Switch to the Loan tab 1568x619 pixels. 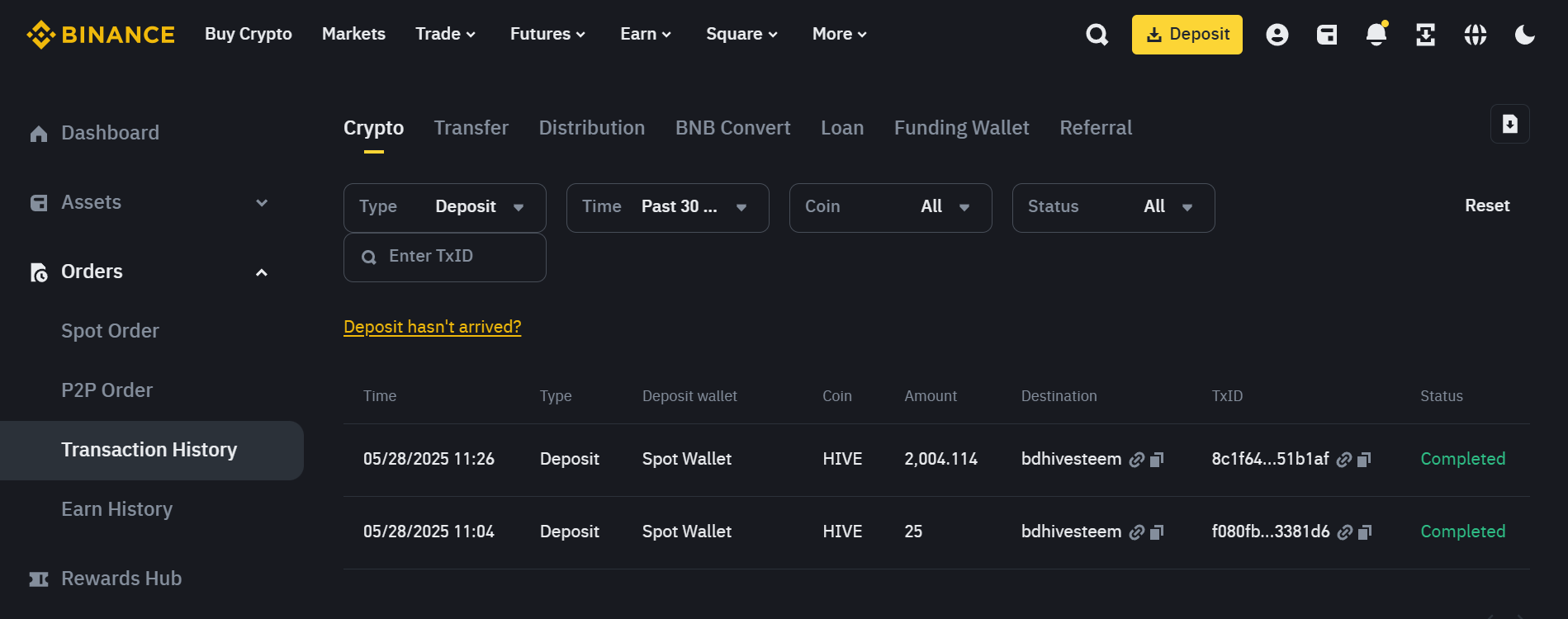click(x=842, y=128)
